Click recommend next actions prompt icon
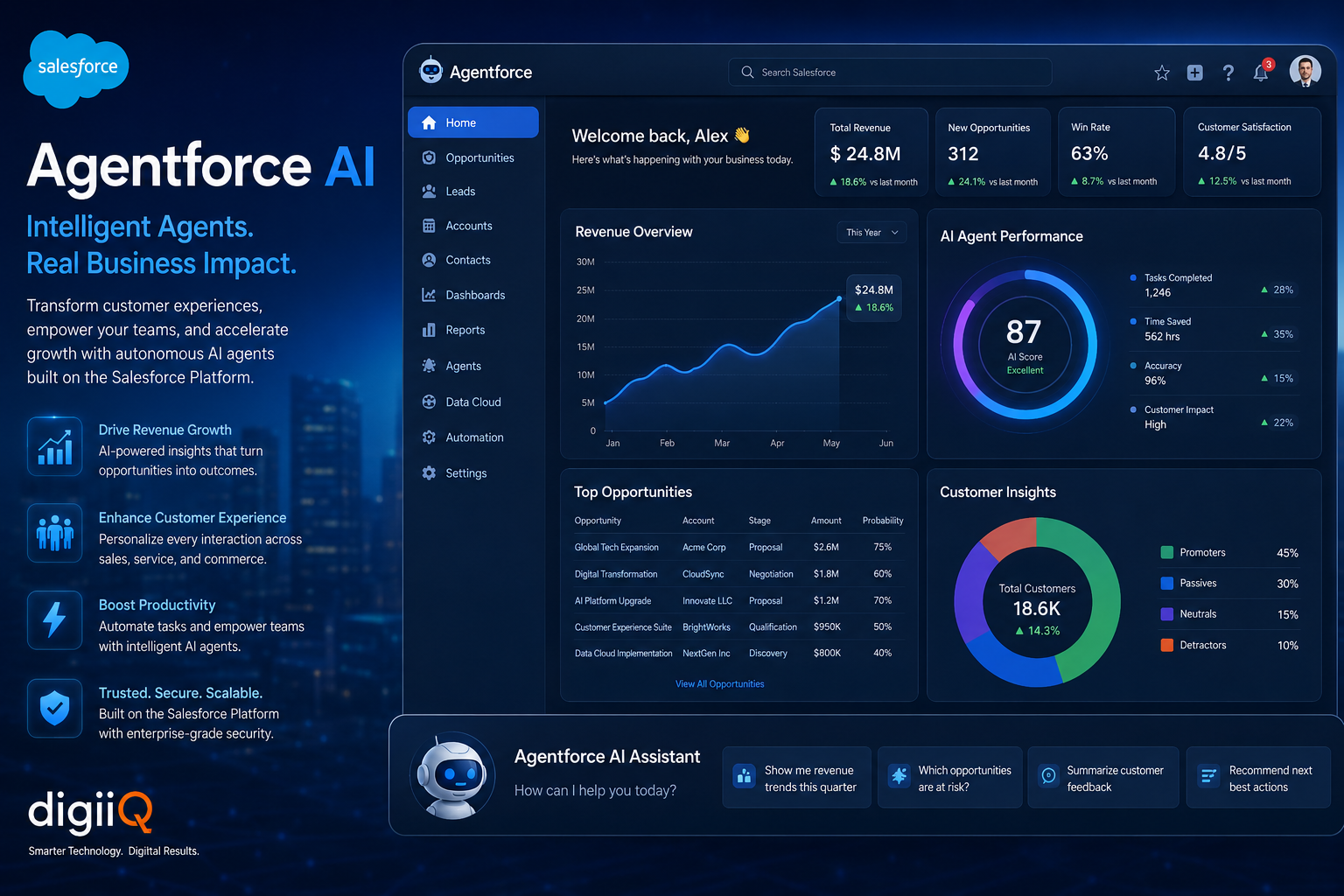This screenshot has width=1344, height=896. pyautogui.click(x=1208, y=775)
